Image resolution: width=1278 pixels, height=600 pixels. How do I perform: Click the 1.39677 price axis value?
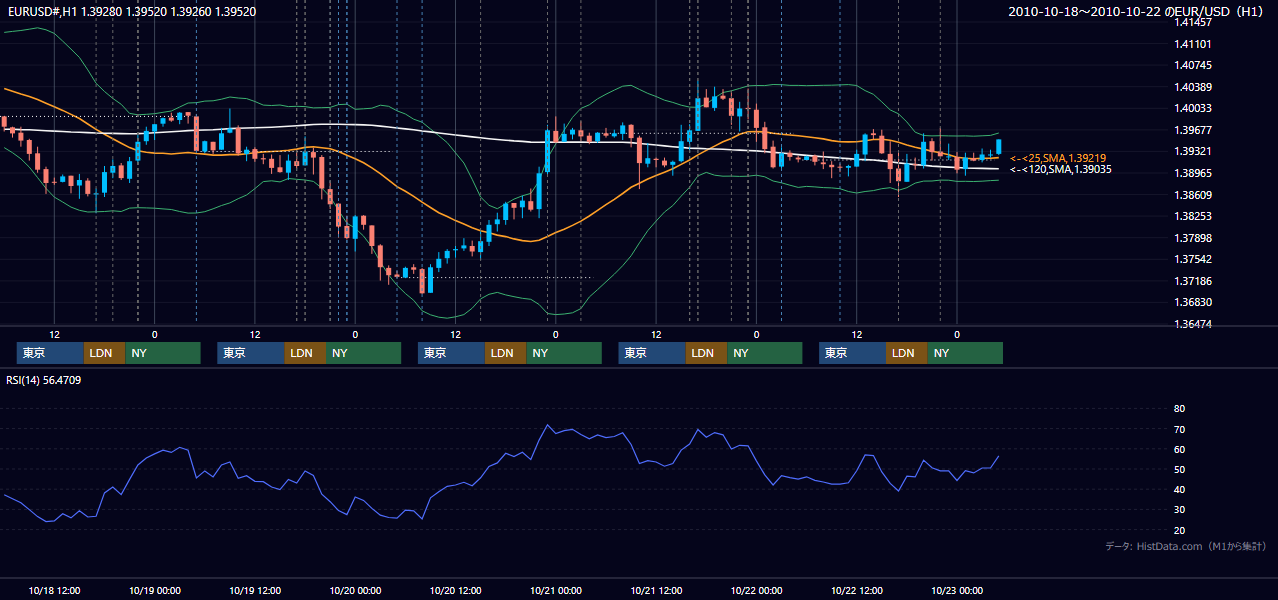coord(1192,130)
